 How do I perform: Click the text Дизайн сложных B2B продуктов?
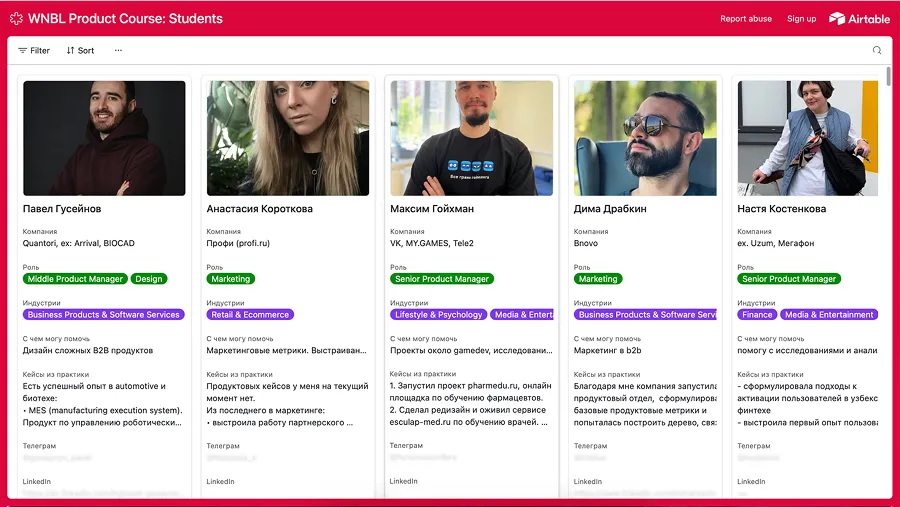click(x=88, y=351)
